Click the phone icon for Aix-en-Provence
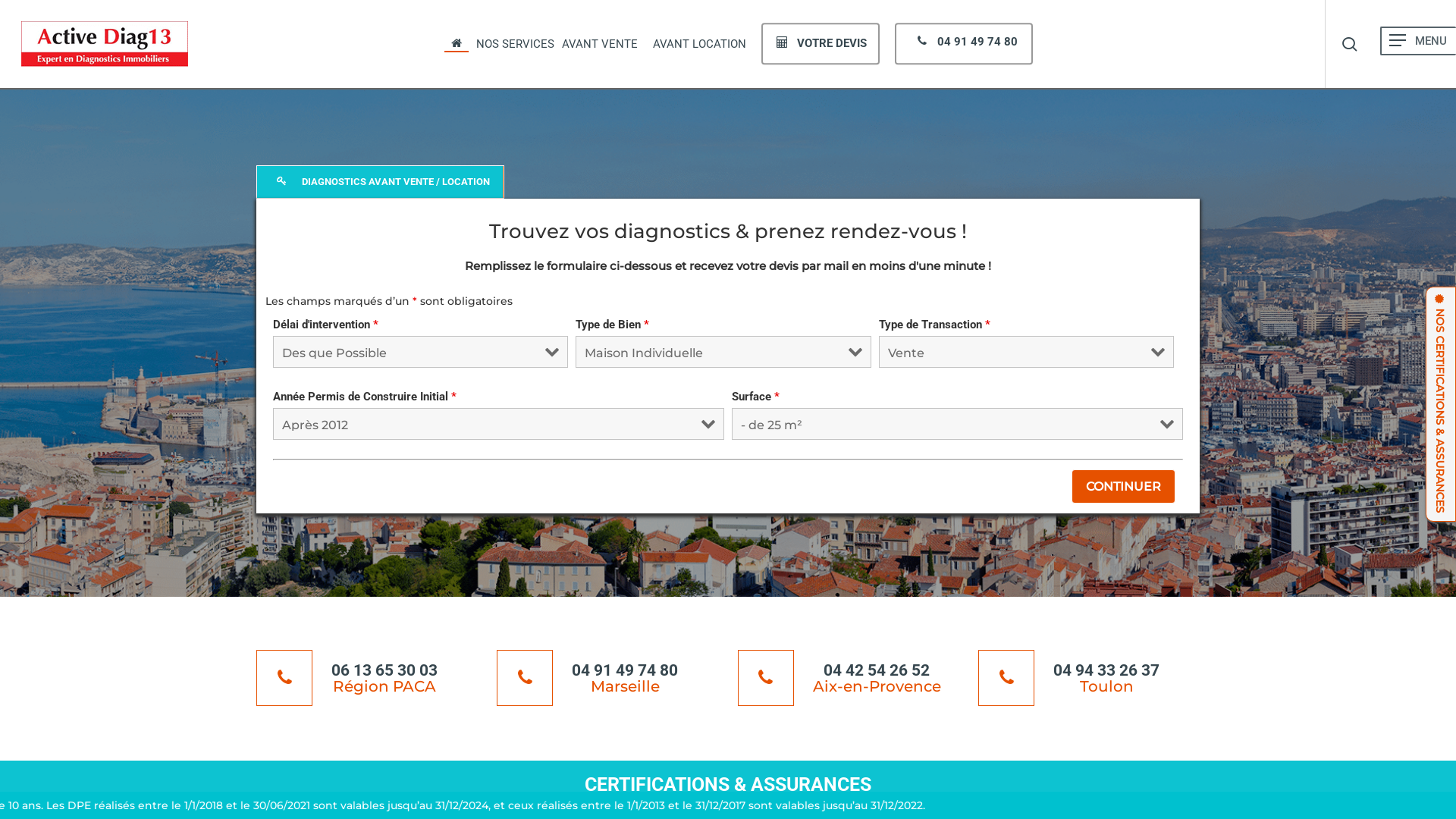The height and width of the screenshot is (819, 1456). coord(765,677)
